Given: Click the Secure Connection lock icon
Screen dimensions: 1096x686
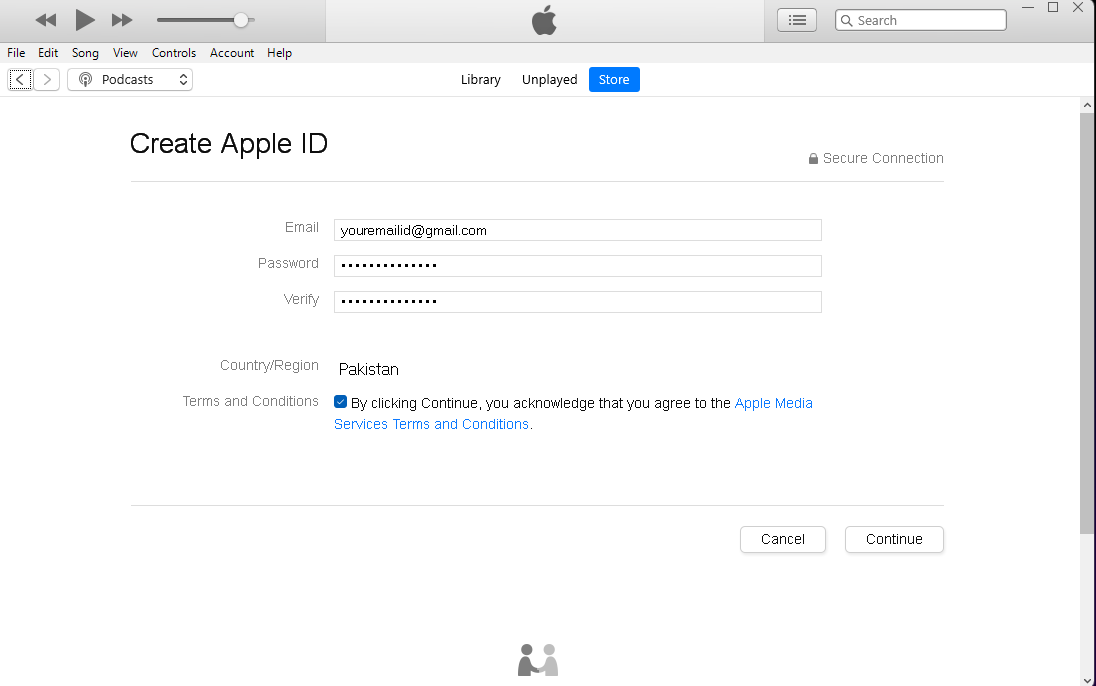Looking at the screenshot, I should tap(813, 159).
